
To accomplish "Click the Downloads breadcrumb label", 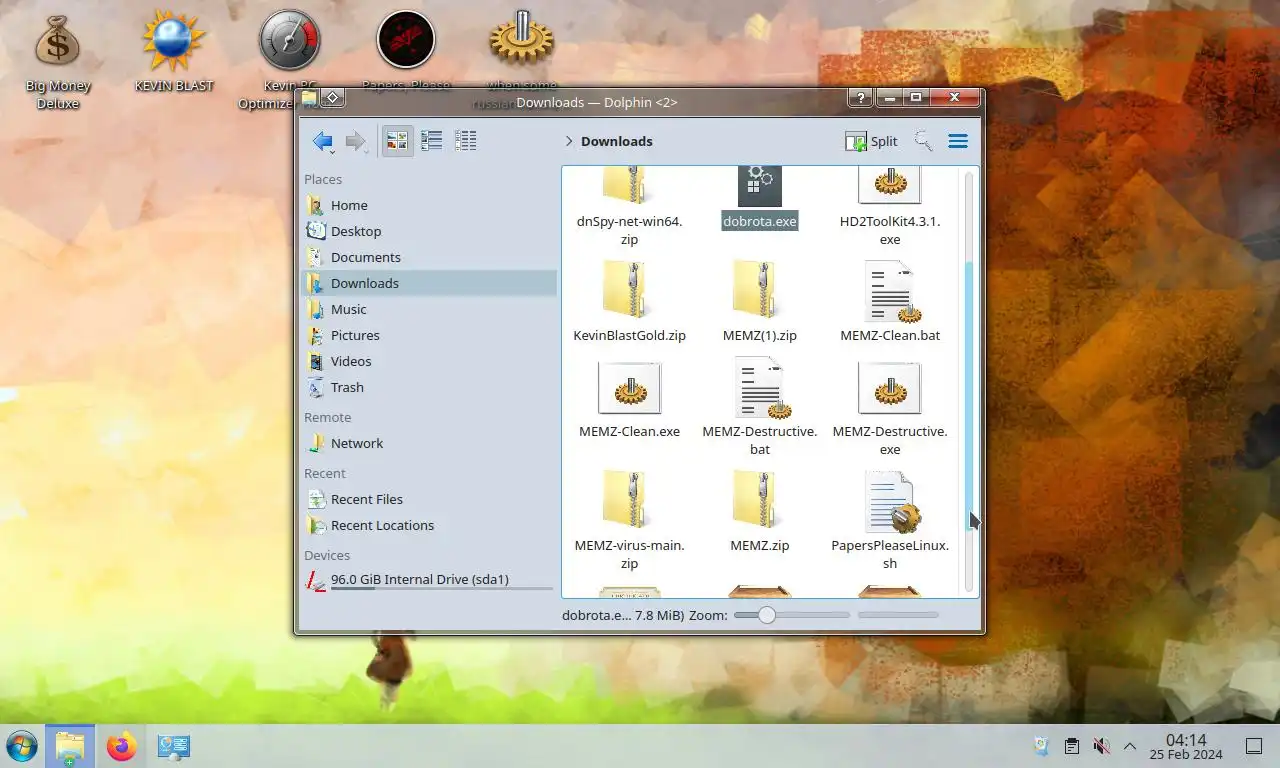I will [616, 141].
